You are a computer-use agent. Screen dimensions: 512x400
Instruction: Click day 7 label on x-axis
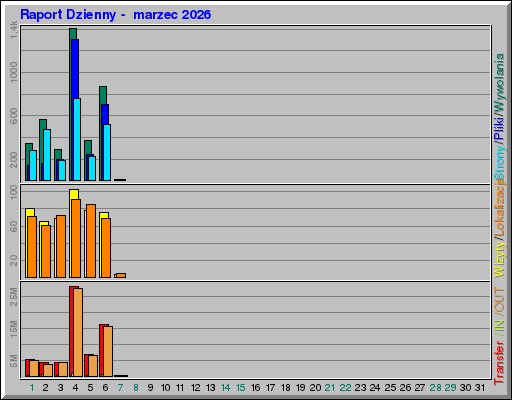pos(120,388)
